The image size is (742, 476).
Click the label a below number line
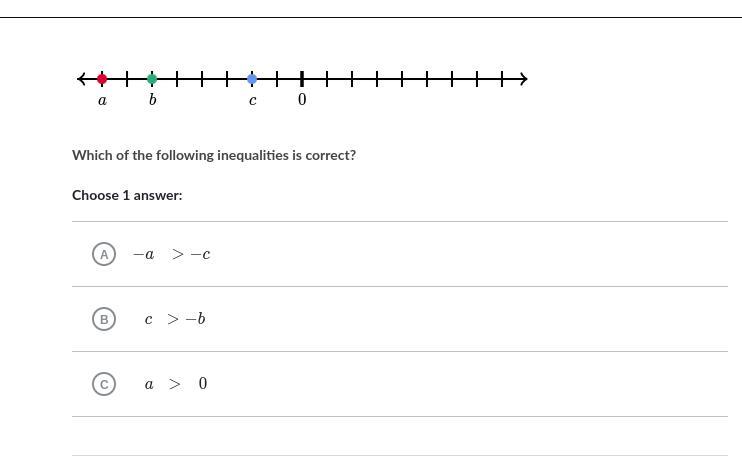point(102,100)
